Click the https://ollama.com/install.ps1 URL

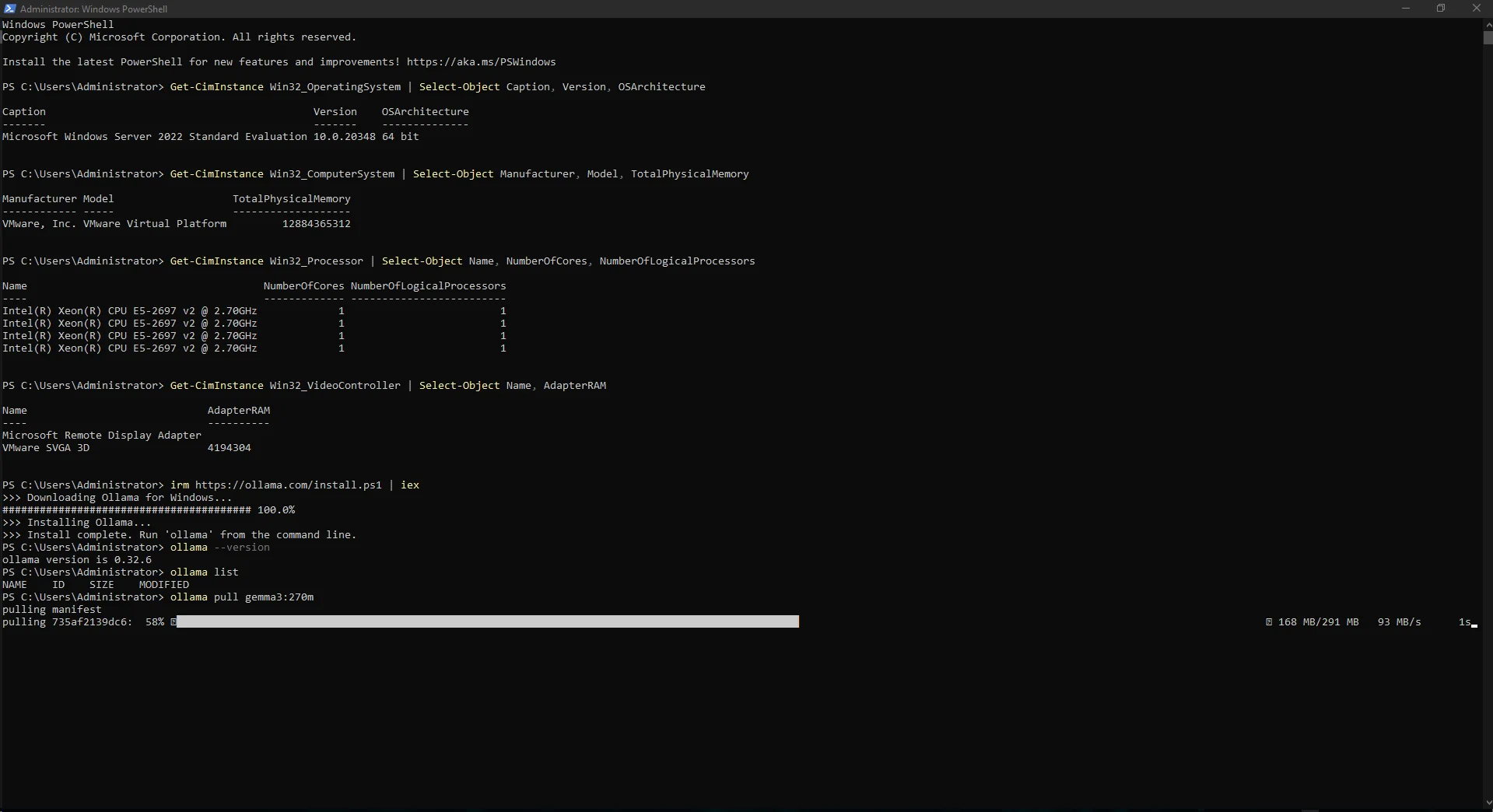(288, 485)
